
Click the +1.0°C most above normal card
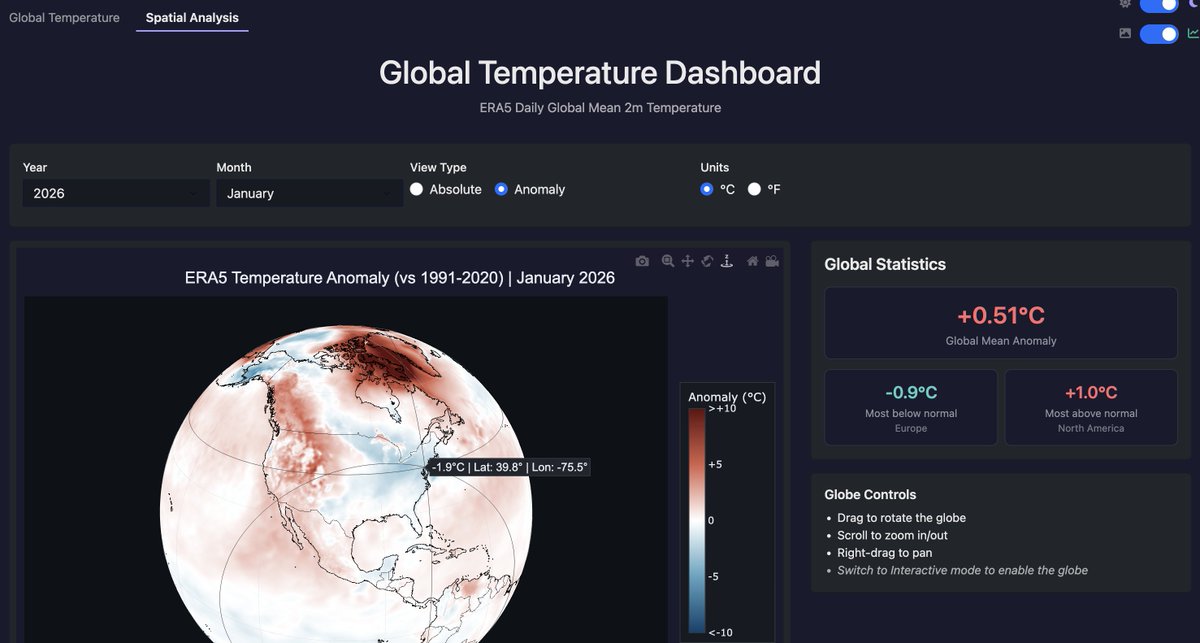(x=1091, y=407)
